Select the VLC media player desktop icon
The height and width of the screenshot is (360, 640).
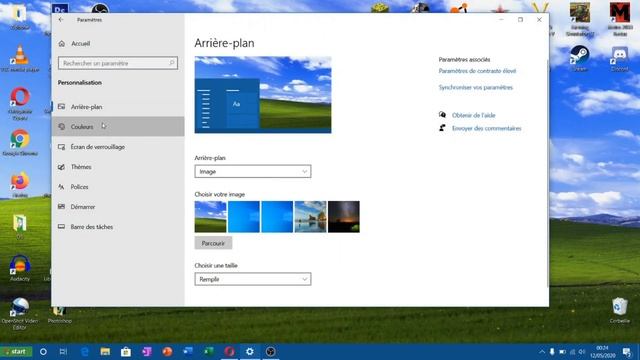click(x=20, y=58)
